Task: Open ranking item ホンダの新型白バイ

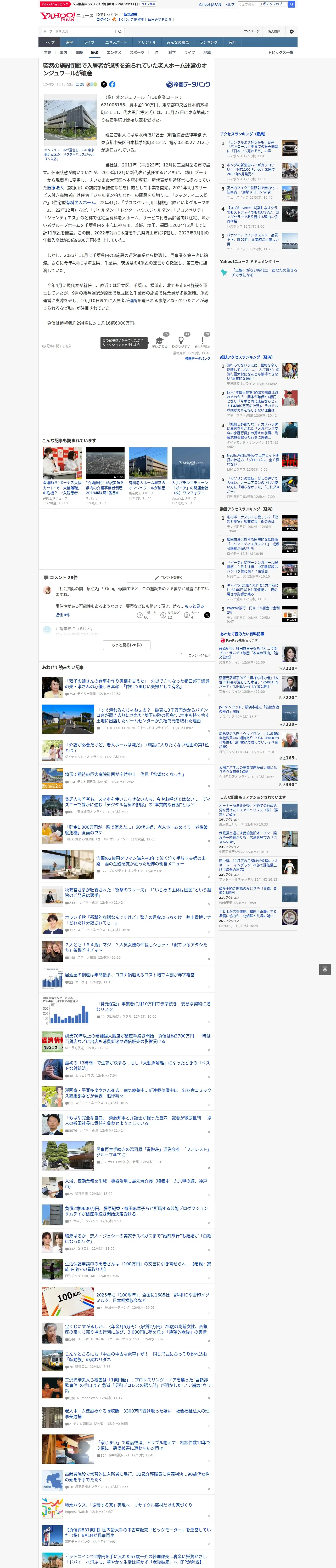Action: pyautogui.click(x=252, y=169)
